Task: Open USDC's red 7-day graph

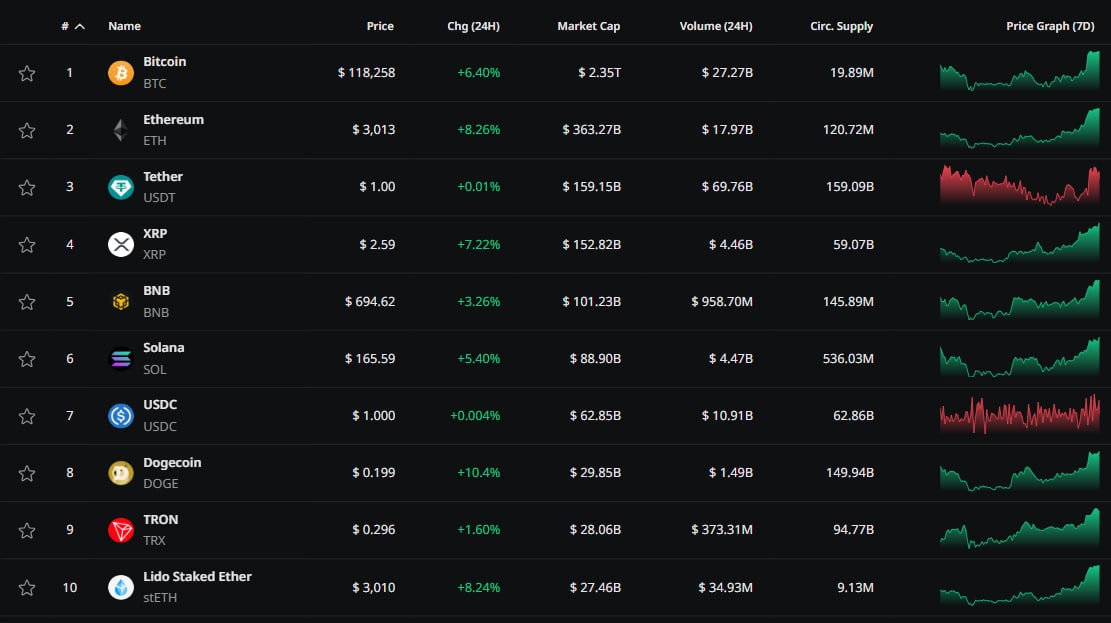Action: click(x=1020, y=414)
